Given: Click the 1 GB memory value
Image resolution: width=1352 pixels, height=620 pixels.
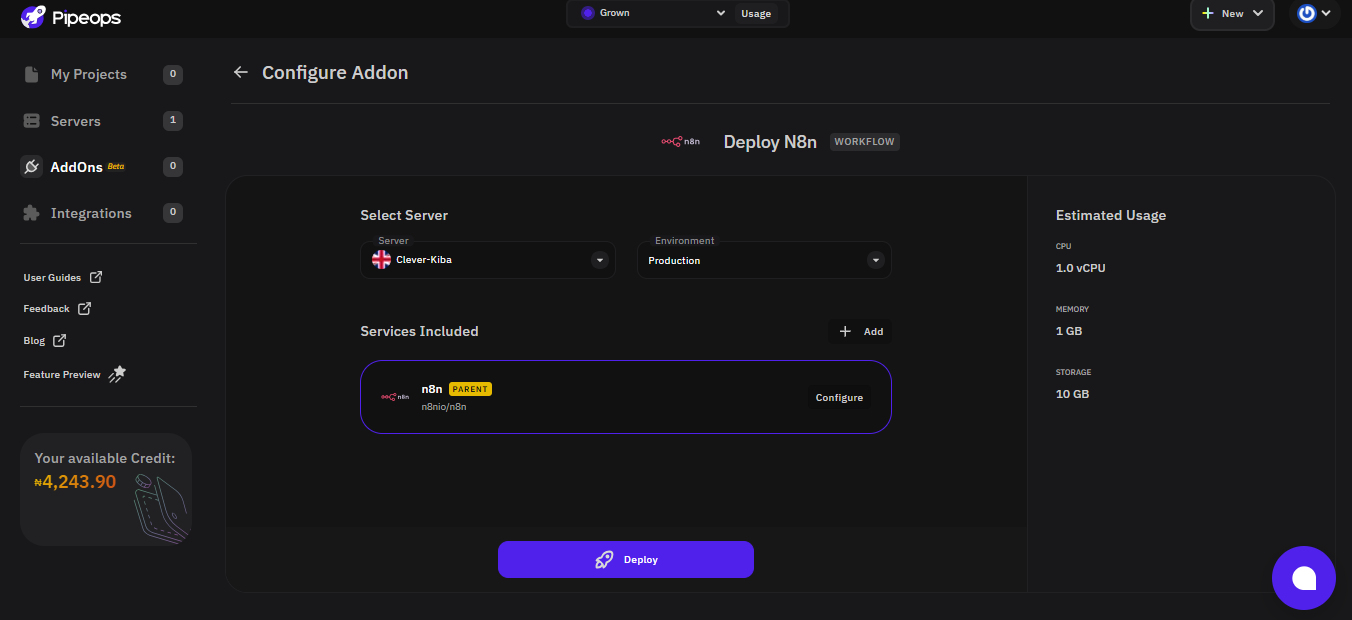Looking at the screenshot, I should click(1069, 331).
